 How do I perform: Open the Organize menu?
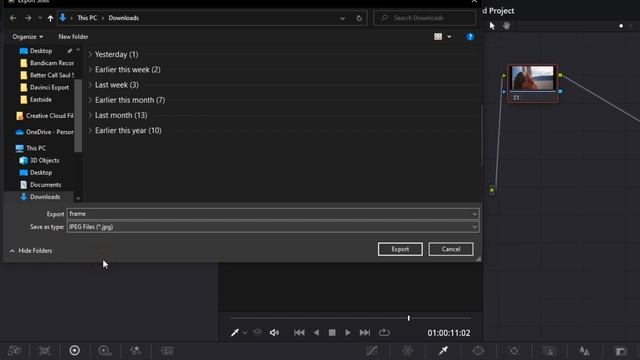click(27, 37)
